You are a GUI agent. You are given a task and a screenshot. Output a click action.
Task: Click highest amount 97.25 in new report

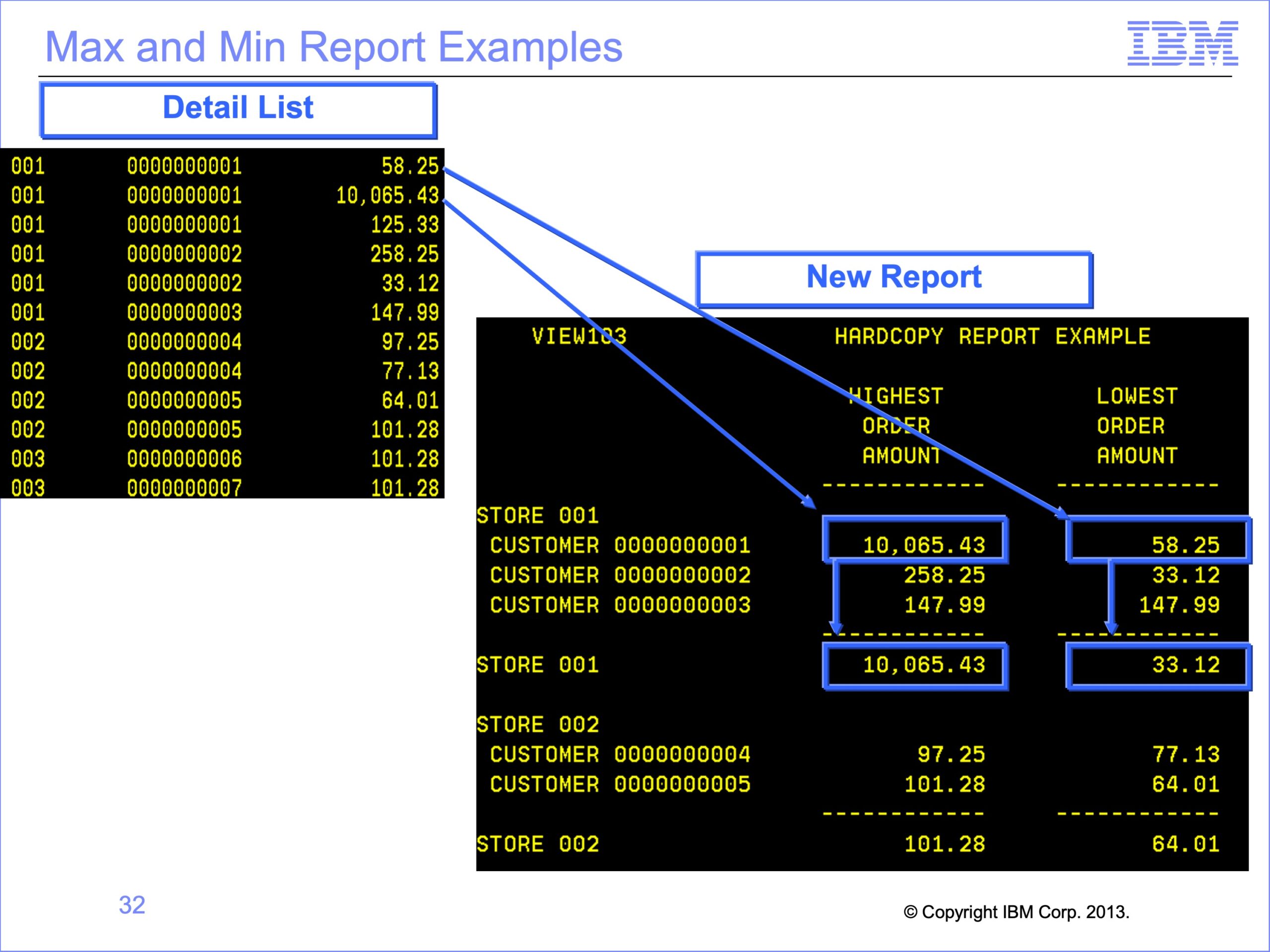point(952,754)
